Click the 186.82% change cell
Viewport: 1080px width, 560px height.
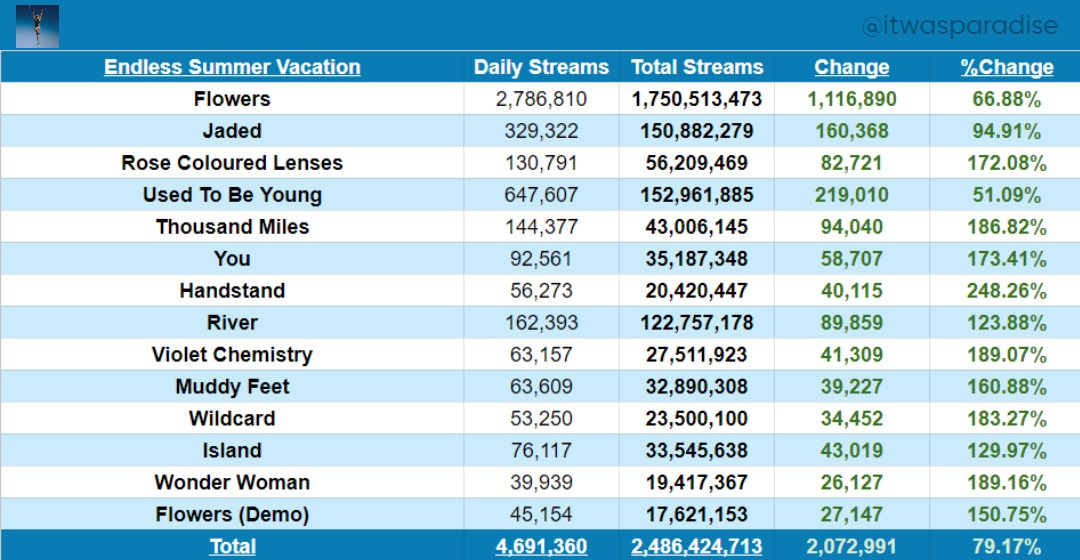(1006, 227)
